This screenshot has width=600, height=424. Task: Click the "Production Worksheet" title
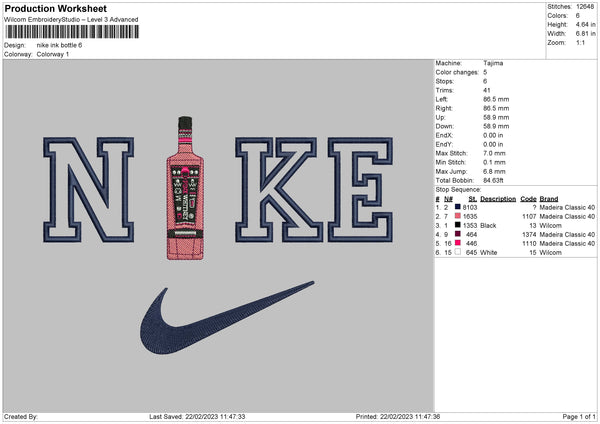[x=55, y=8]
